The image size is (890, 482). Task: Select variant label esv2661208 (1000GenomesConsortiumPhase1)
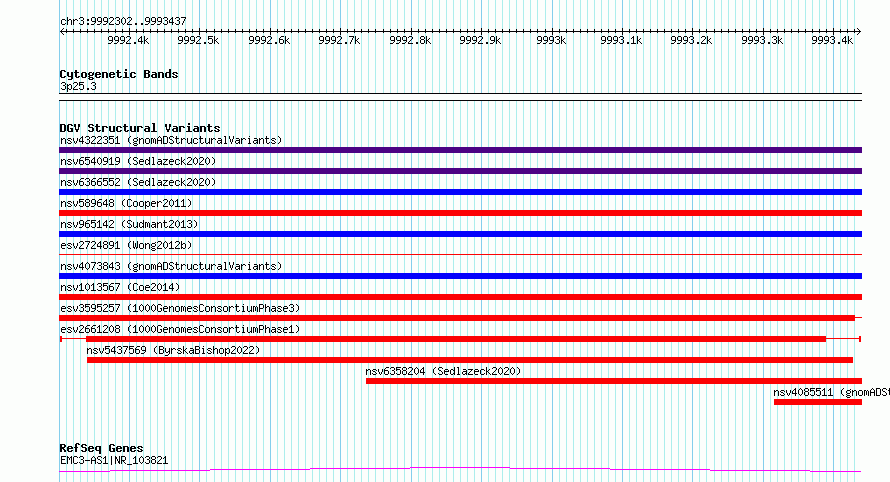pyautogui.click(x=180, y=329)
